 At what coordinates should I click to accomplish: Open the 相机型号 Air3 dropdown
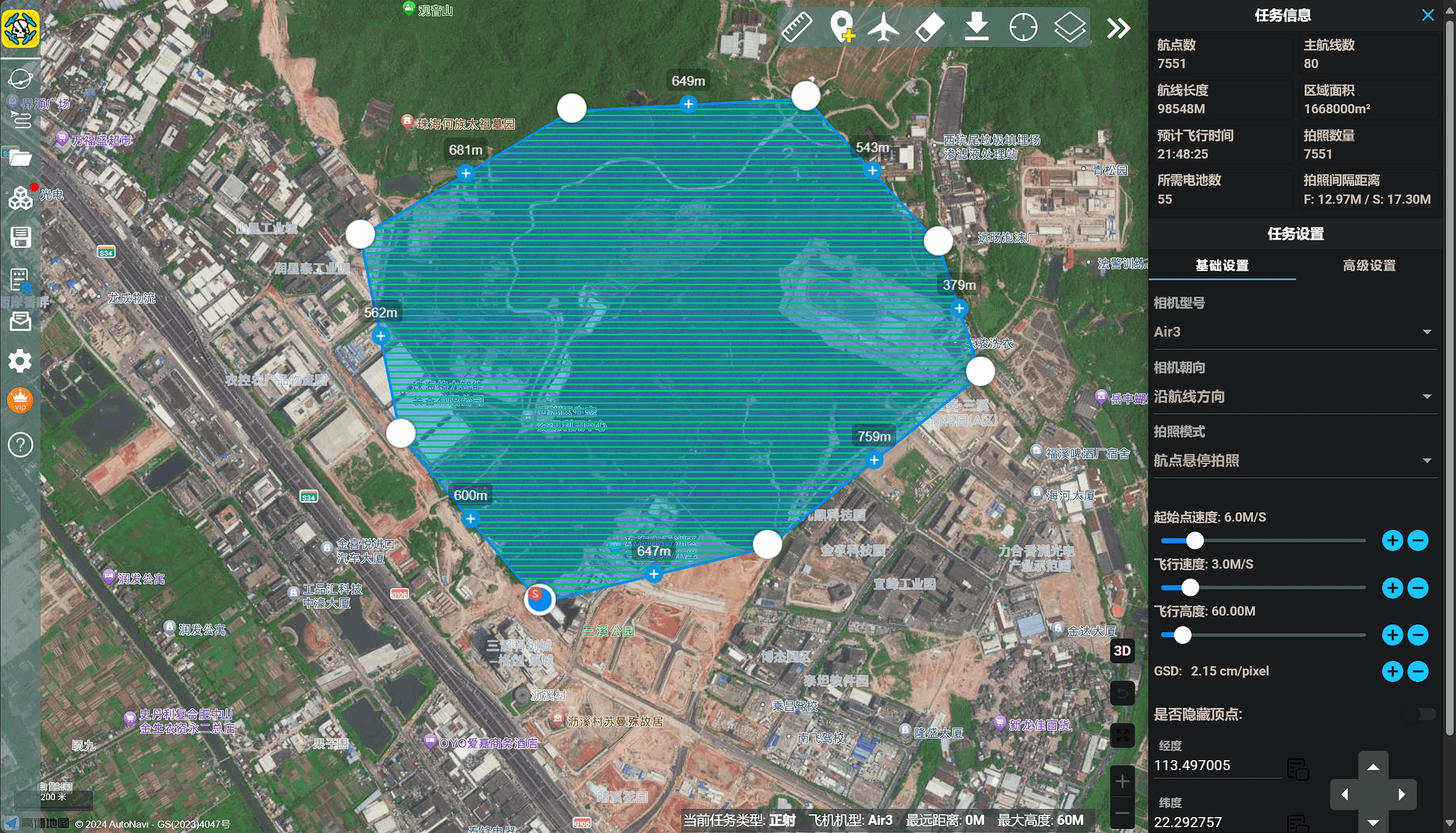[1294, 332]
